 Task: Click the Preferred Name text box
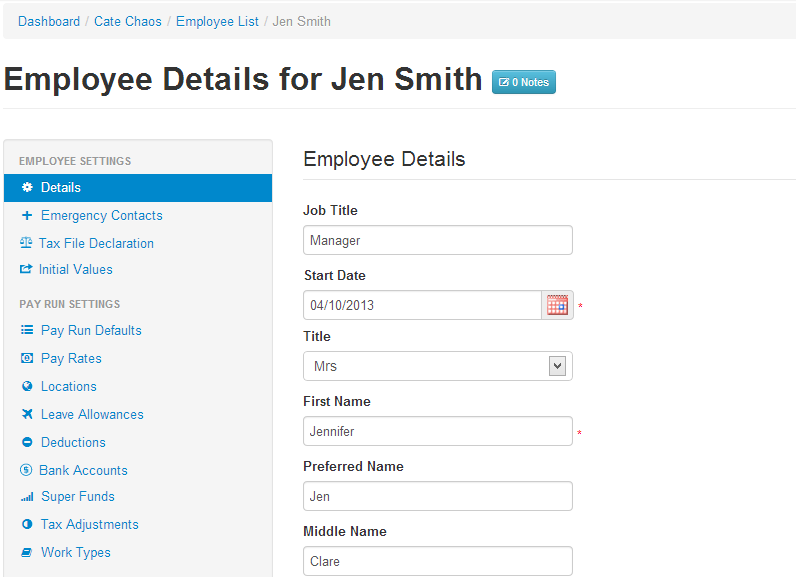click(x=437, y=496)
